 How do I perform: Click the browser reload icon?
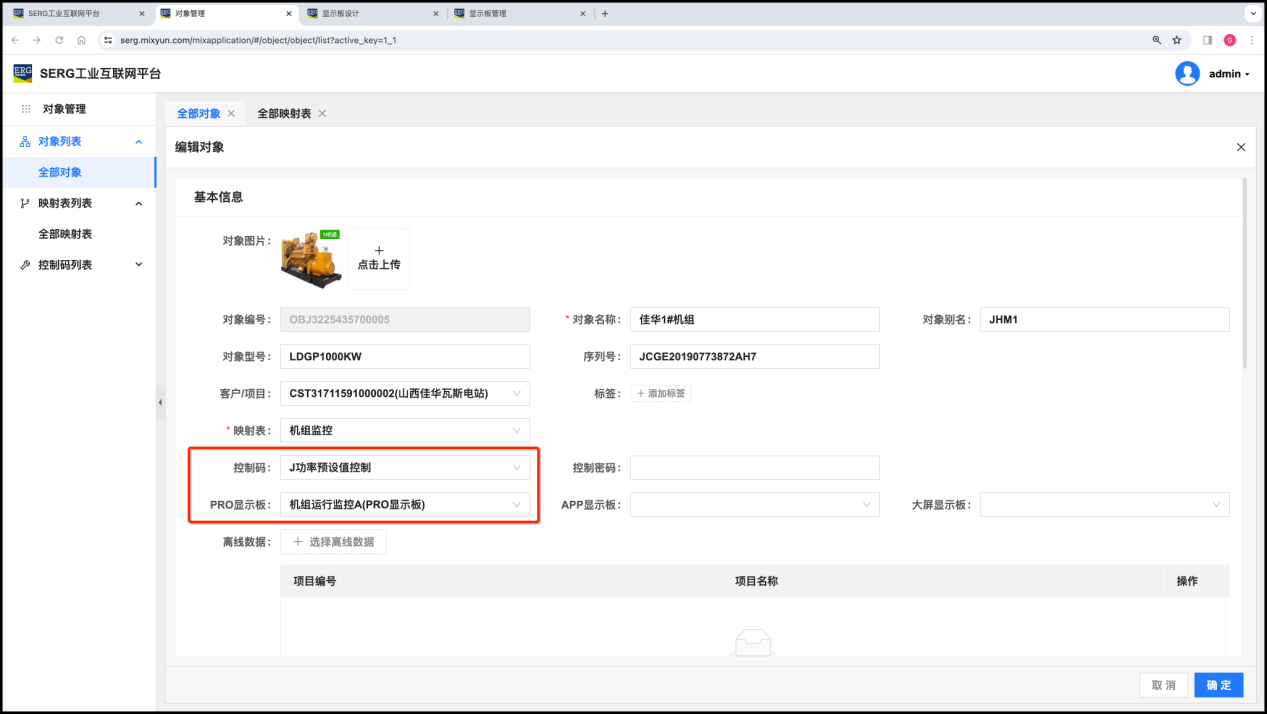point(59,40)
